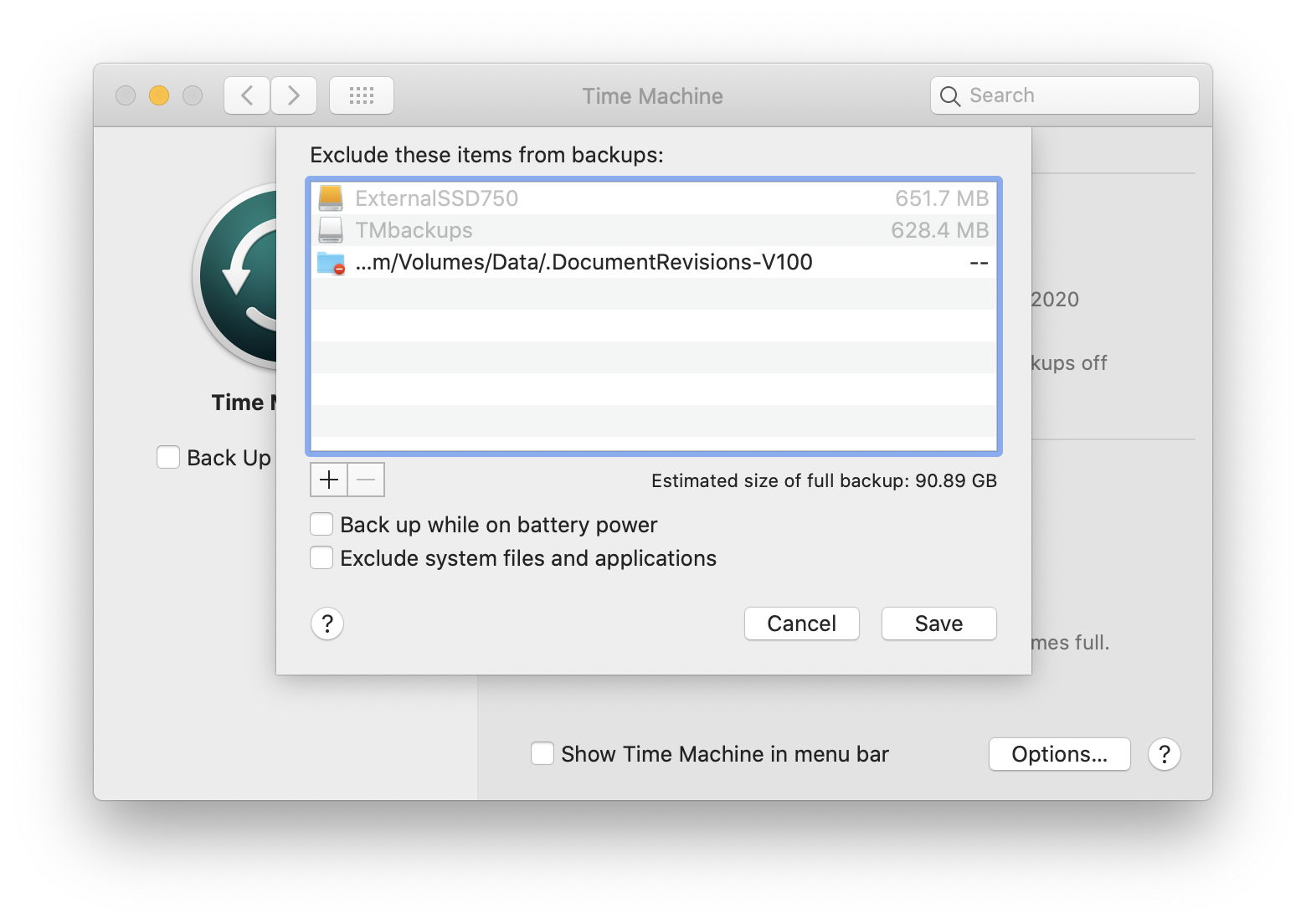Click the plus button to add exclusion
This screenshot has height=924, width=1306.
click(x=329, y=480)
